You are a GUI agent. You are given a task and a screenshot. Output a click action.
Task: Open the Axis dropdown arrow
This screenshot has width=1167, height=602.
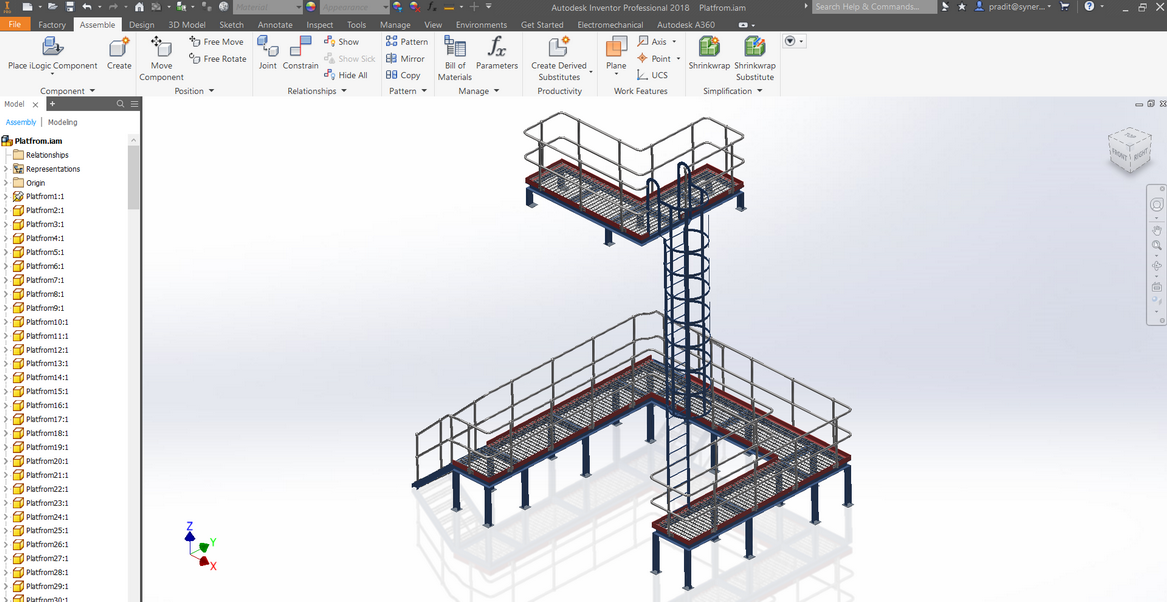pos(673,41)
